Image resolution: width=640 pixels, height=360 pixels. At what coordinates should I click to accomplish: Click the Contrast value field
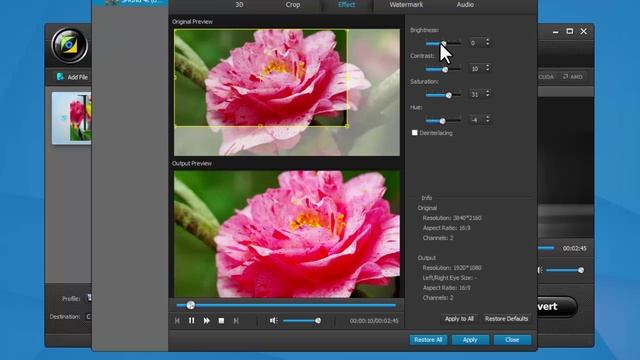(476, 69)
